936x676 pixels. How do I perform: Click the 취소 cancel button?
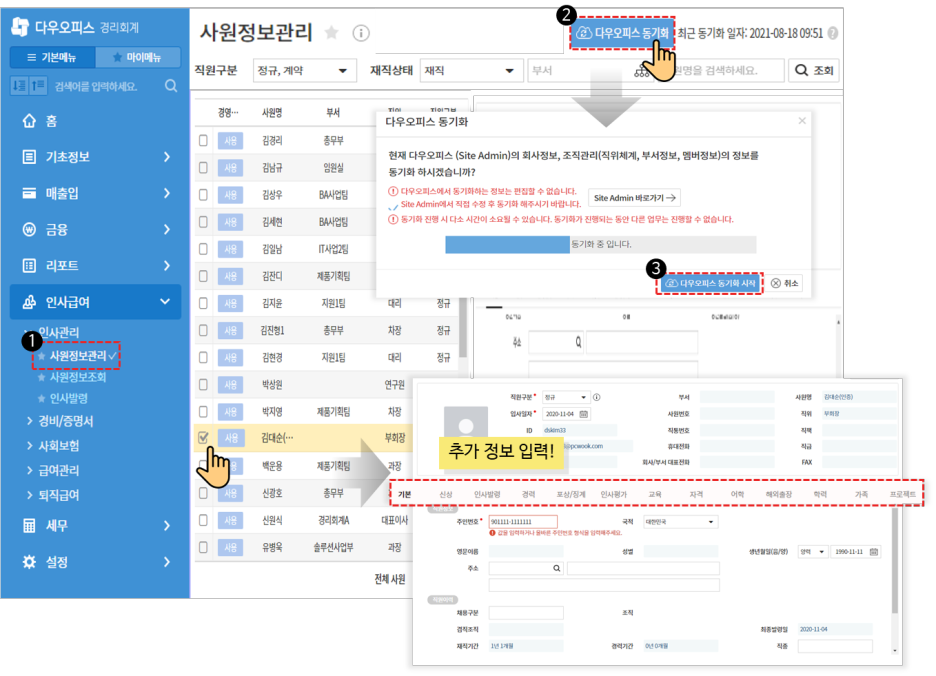click(784, 283)
